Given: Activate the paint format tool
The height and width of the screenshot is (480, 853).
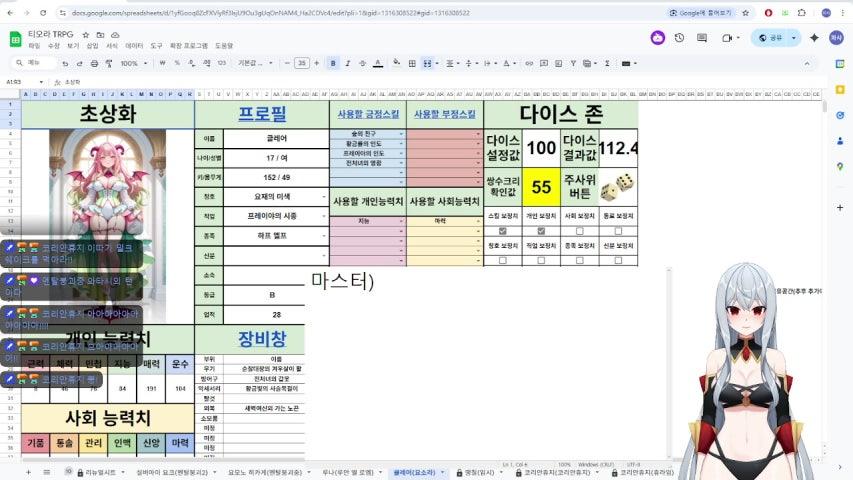Looking at the screenshot, I should [x=109, y=64].
